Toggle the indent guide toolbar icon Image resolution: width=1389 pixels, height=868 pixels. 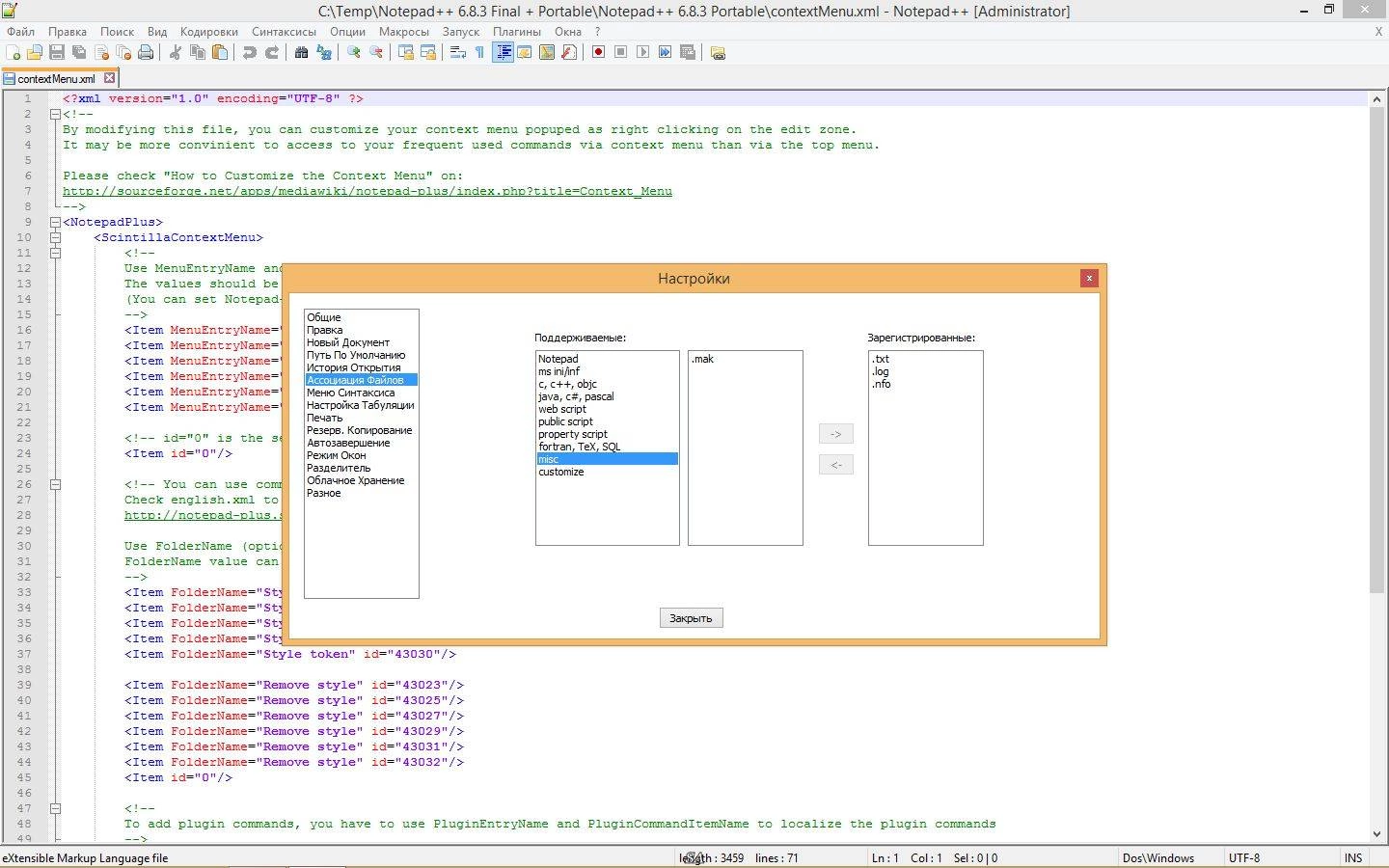coord(503,52)
